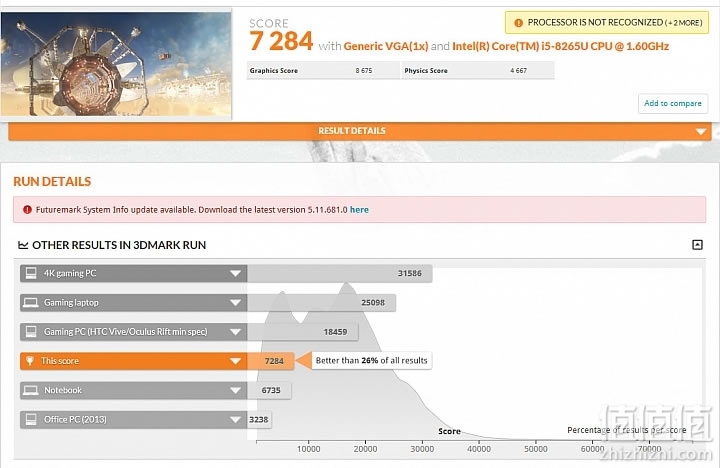Screen dimensions: 720x468
Task: Click the 40000 axis label on chart
Action: (479, 449)
